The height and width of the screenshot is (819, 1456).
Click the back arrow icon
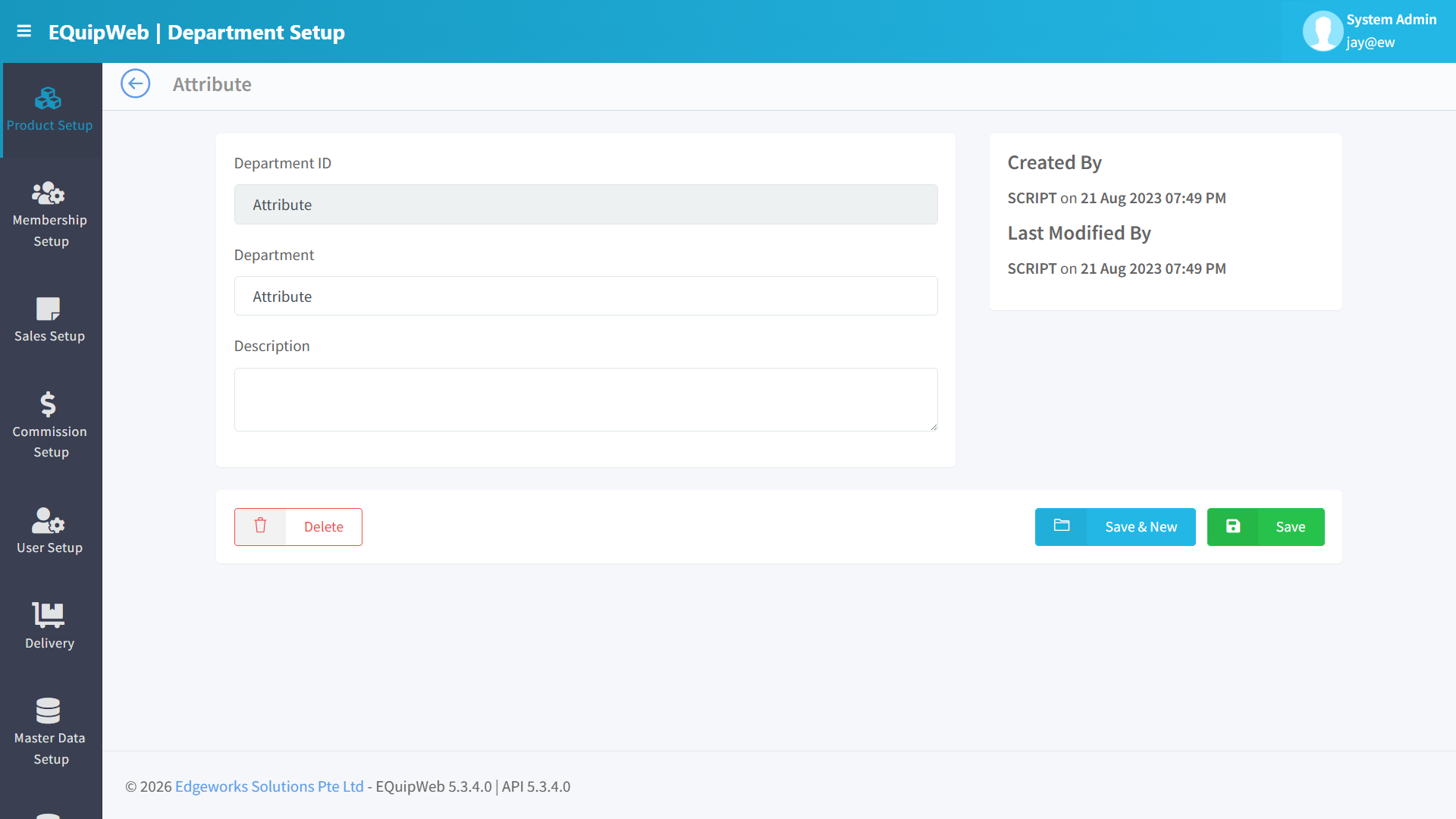pos(136,84)
